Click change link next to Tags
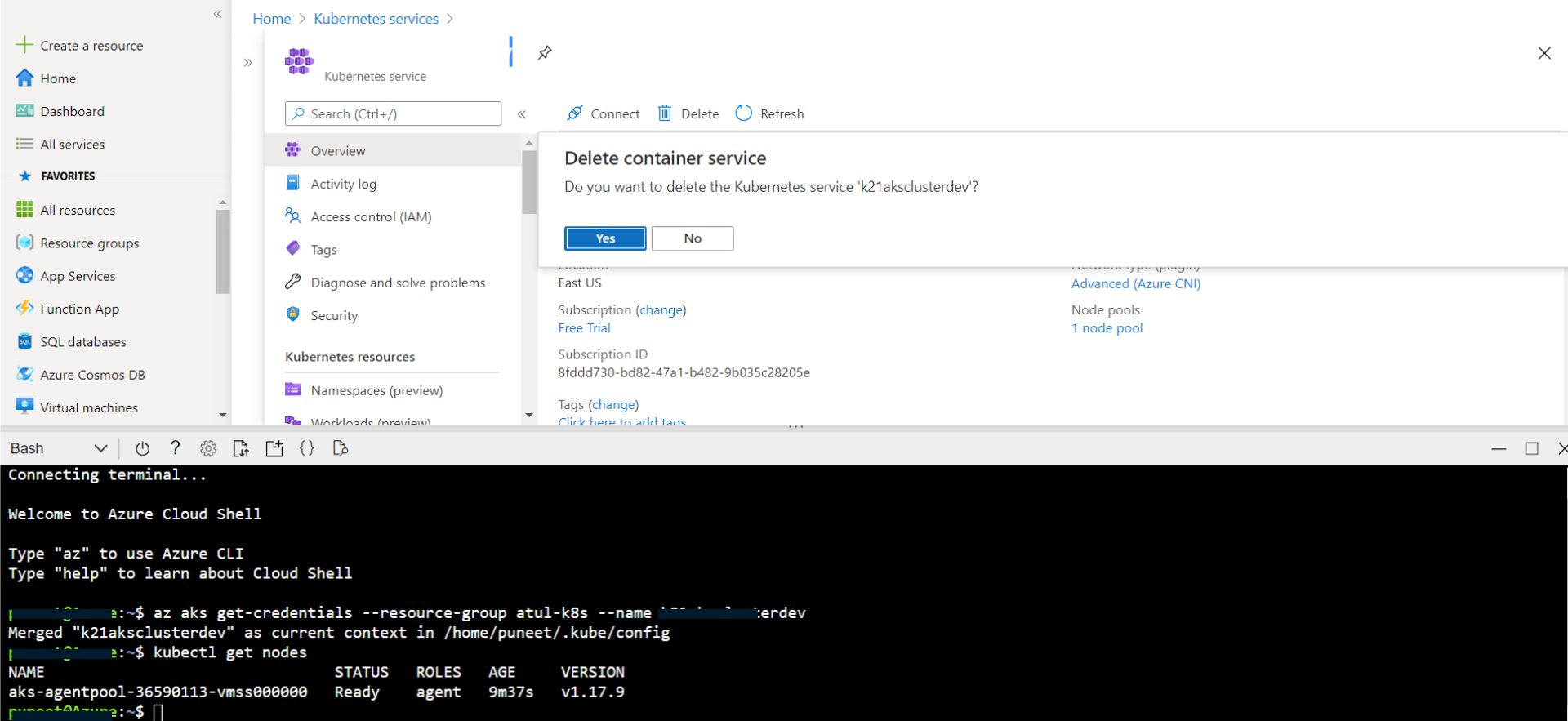Screen dimensions: 1568x721 tap(613, 404)
